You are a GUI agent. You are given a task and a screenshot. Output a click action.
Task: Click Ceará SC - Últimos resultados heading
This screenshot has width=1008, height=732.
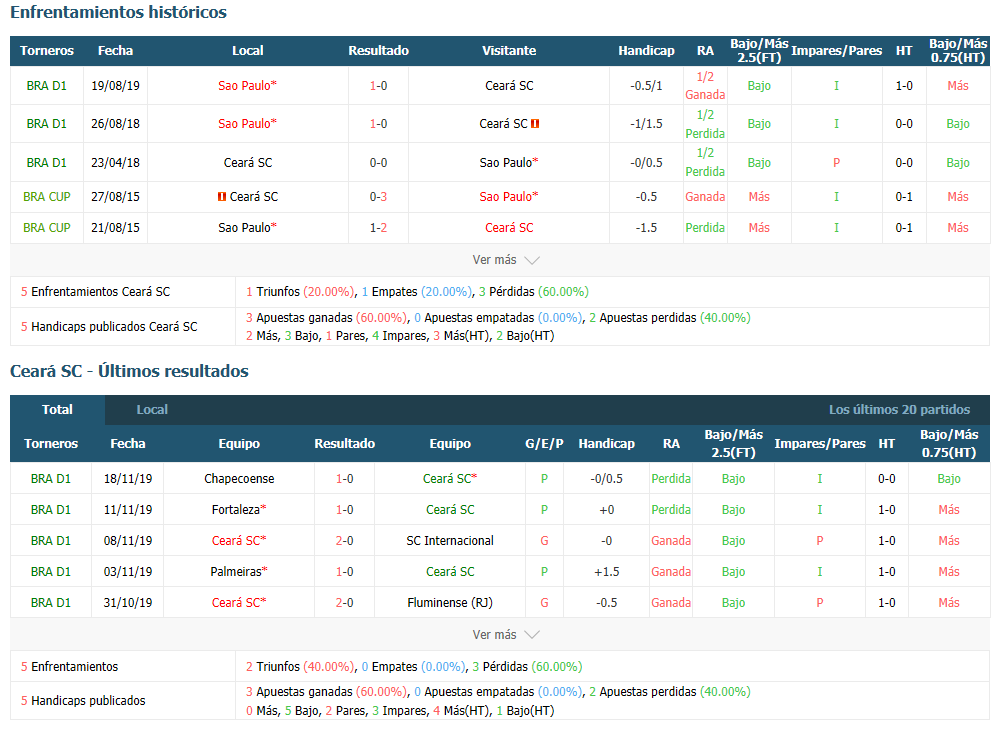(129, 371)
